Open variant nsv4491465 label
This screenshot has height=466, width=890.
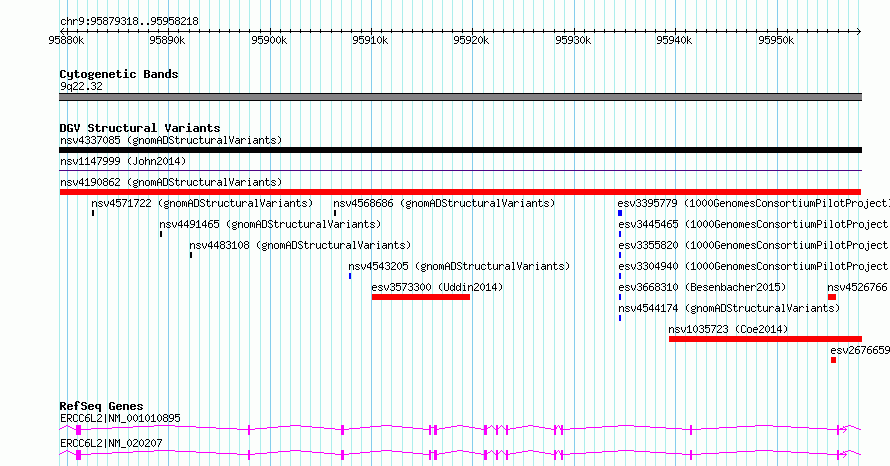(x=270, y=224)
